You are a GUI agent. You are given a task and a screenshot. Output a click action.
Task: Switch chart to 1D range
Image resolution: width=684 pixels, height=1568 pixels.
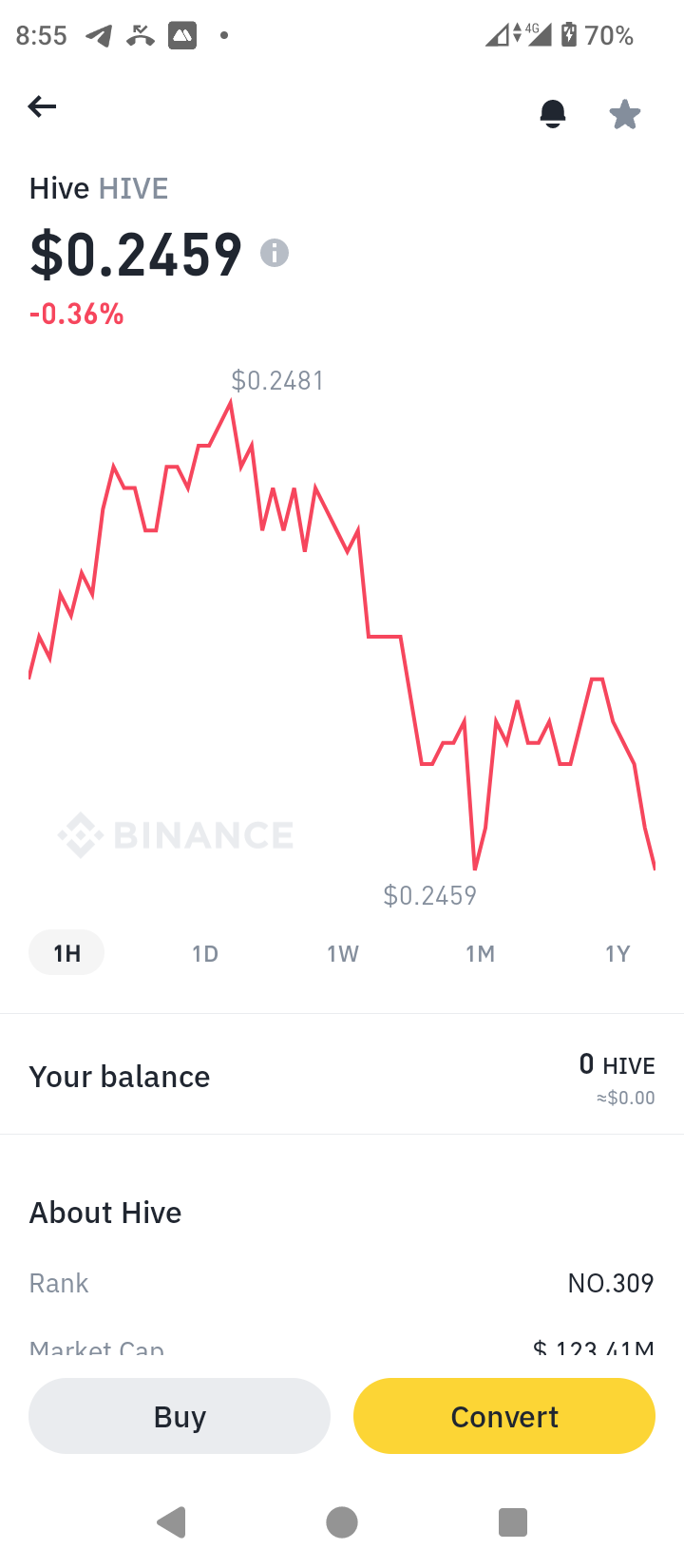[205, 953]
